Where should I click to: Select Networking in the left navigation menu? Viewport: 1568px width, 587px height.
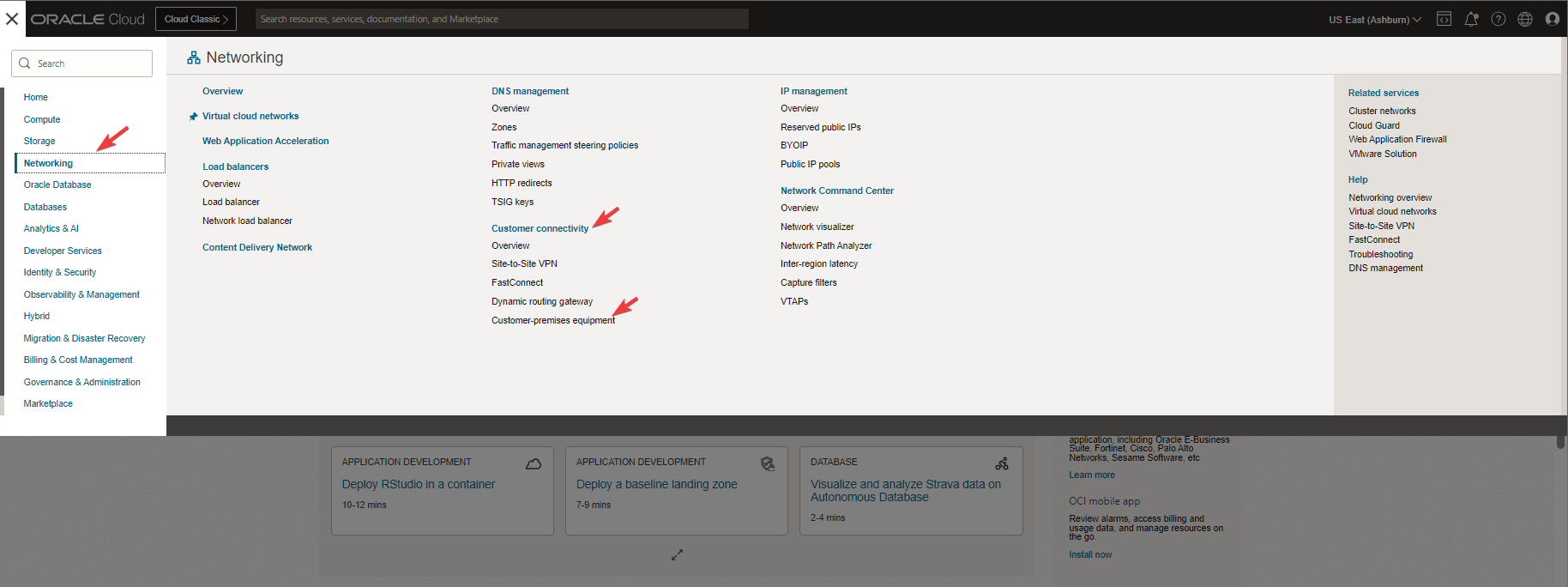49,163
